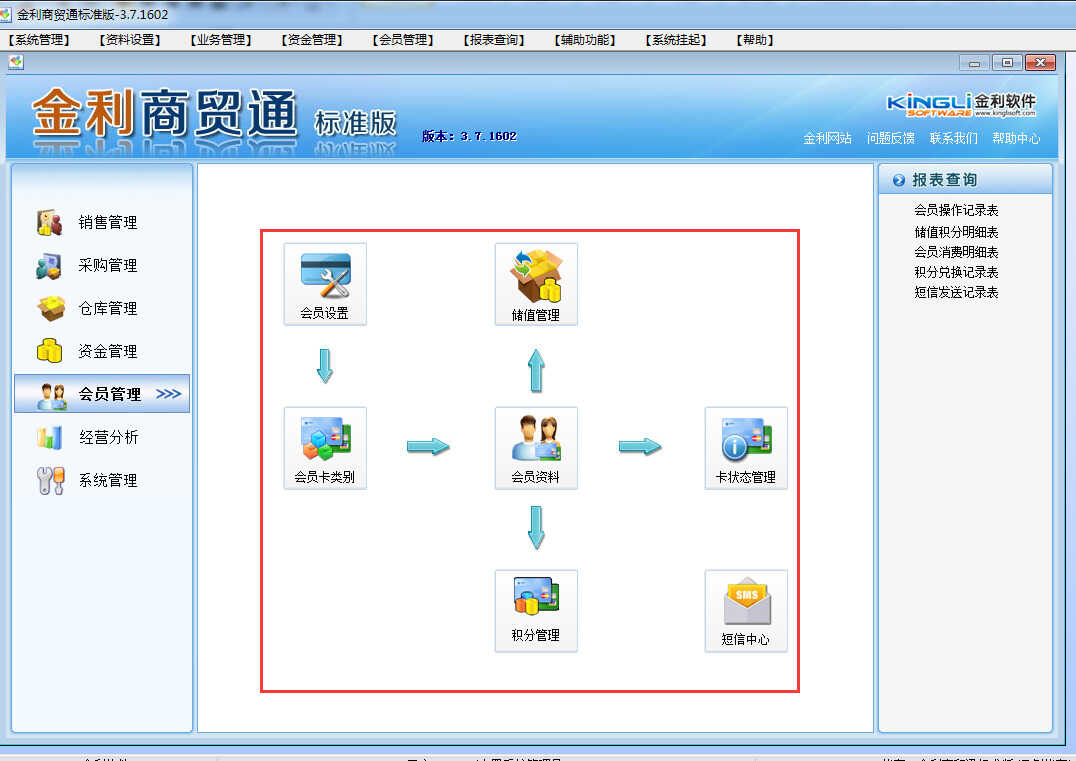
Task: Open the 会员设置 icon
Action: pyautogui.click(x=325, y=283)
